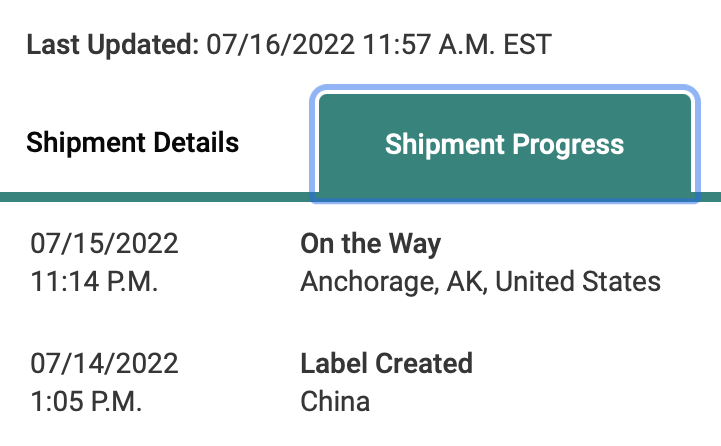721x446 pixels.
Task: Click the 07/14/2022 date entry
Action: [105, 362]
